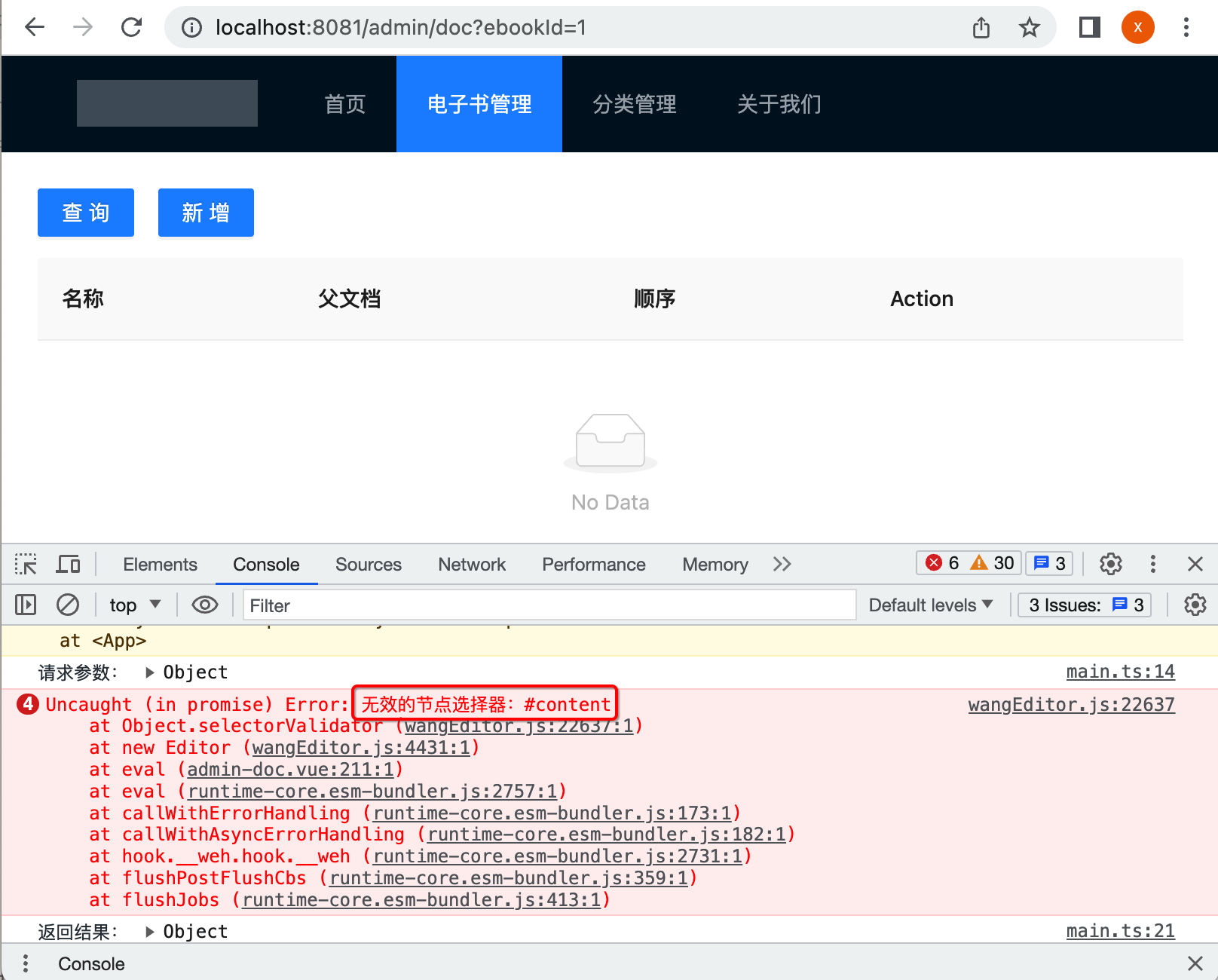Image resolution: width=1218 pixels, height=980 pixels.
Task: Open DevTools settings gear
Action: pos(1110,563)
